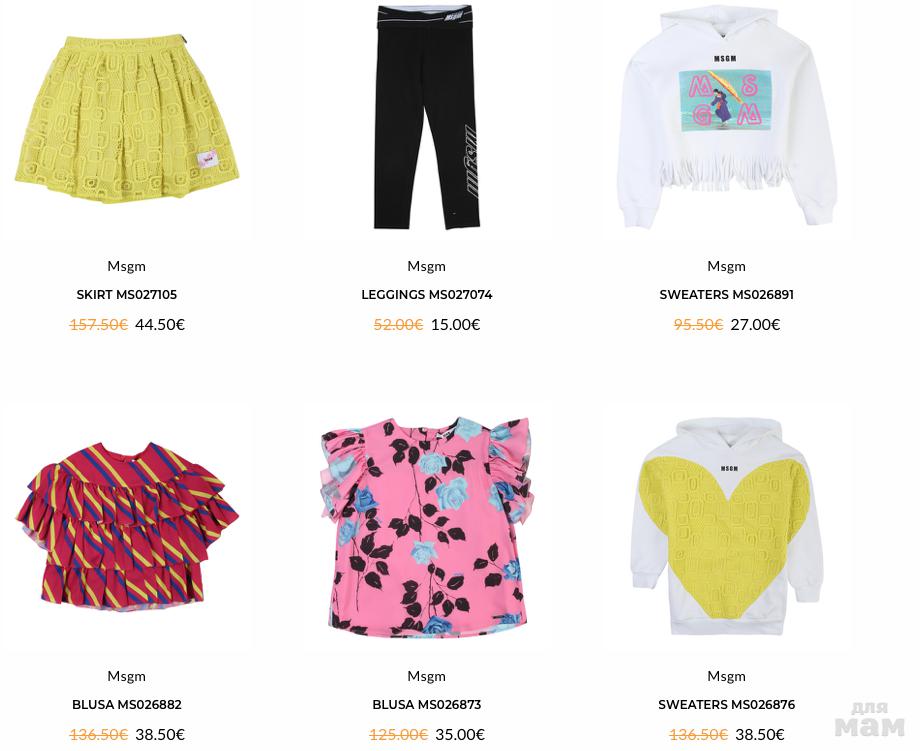Image resolution: width=920 pixels, height=751 pixels.
Task: Click the BLUSA MS026882 product title
Action: (127, 704)
